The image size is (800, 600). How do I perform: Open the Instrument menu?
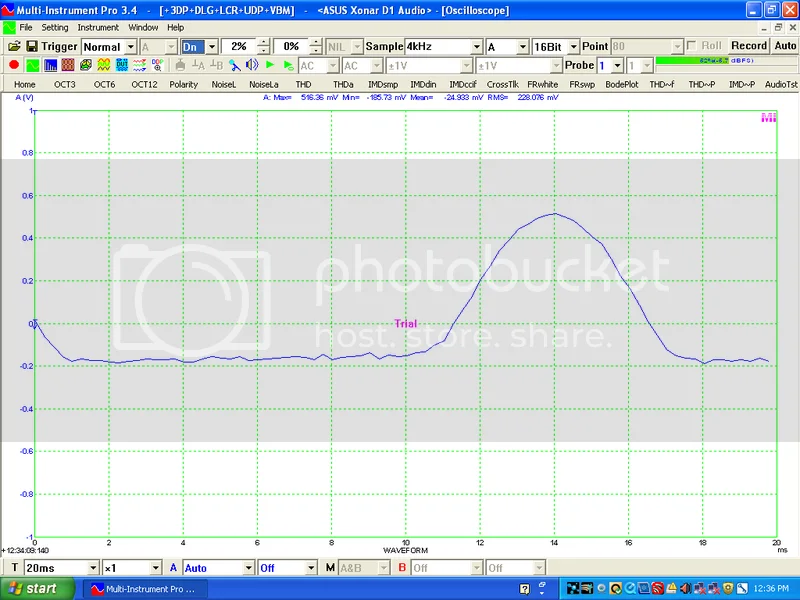pyautogui.click(x=98, y=27)
